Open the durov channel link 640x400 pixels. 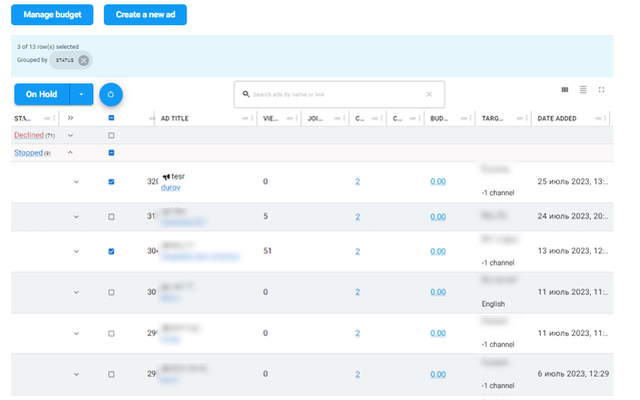click(x=171, y=187)
